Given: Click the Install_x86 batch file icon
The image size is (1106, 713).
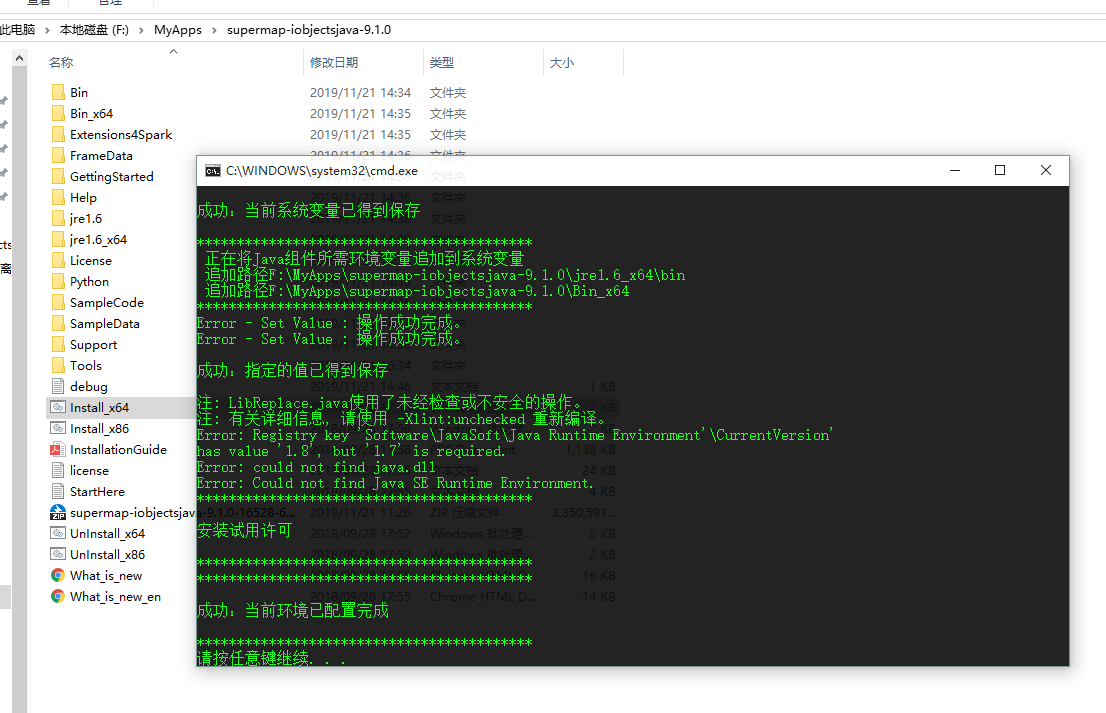Looking at the screenshot, I should (58, 429).
